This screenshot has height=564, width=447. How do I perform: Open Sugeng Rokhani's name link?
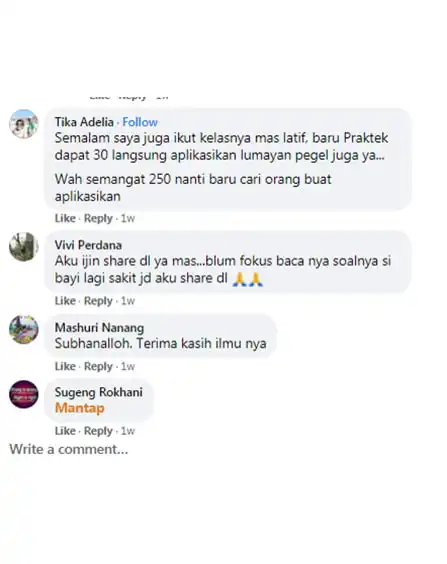point(99,392)
